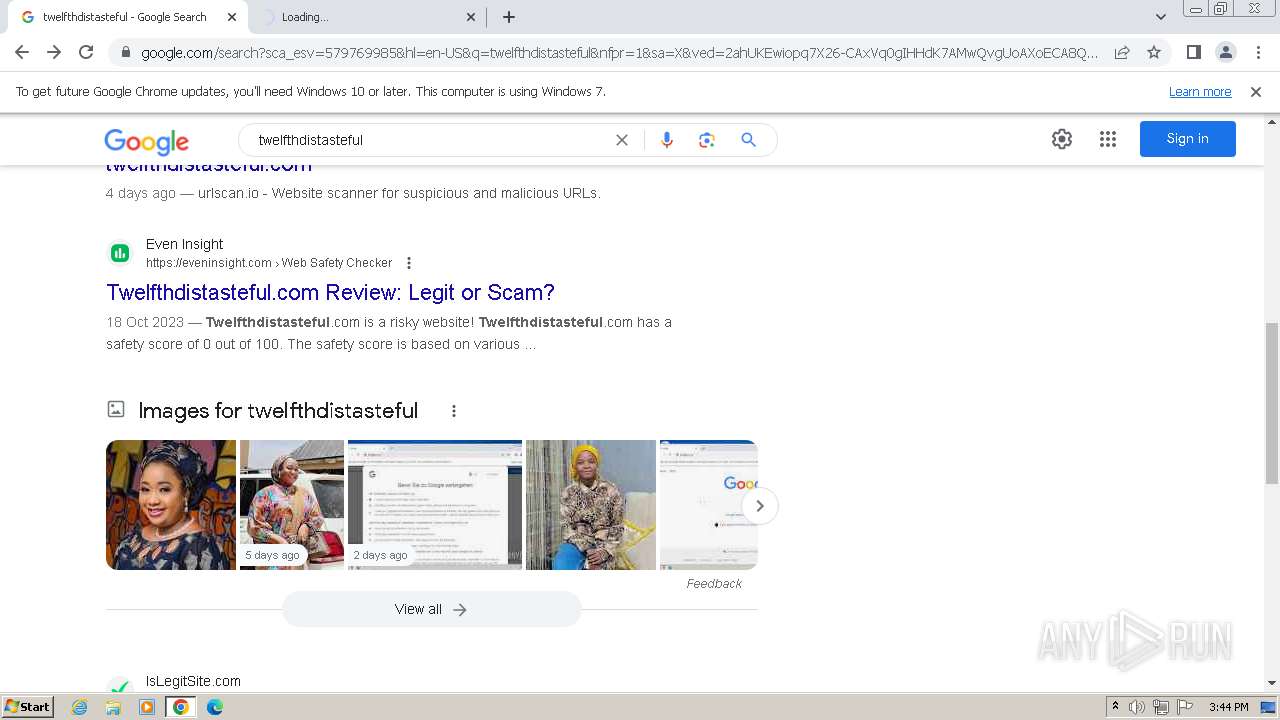Click scrollbar up arrow
This screenshot has width=1280, height=720.
1272,121
